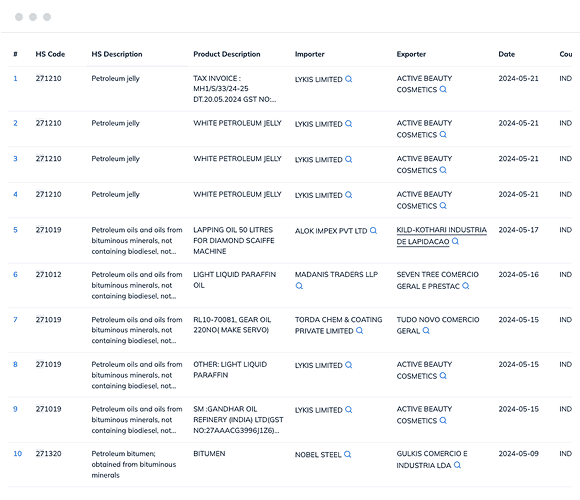This screenshot has width=580, height=500.
Task: Click search icon under MADANIS TRADERS LLP
Action: [299, 286]
